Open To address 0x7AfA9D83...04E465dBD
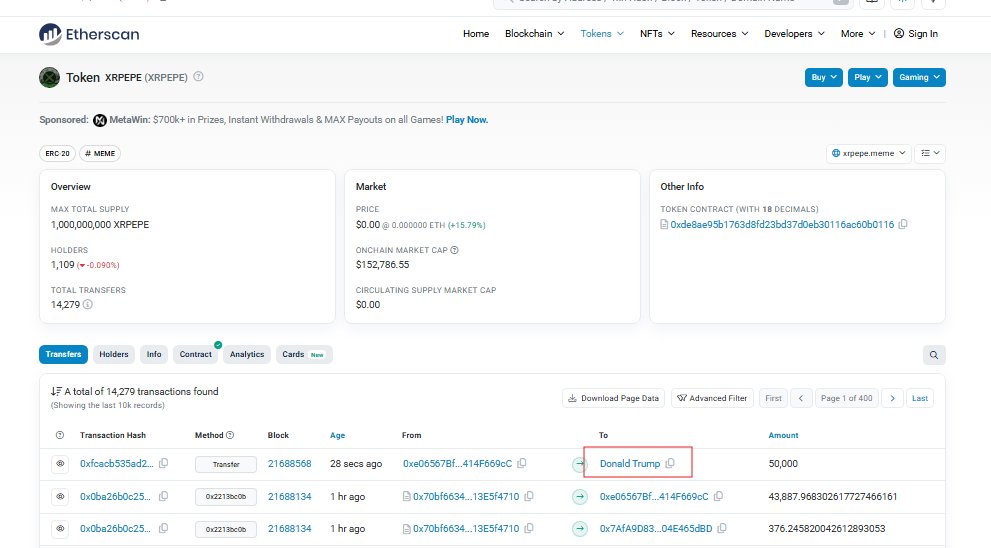The image size is (991, 548). tap(656, 528)
